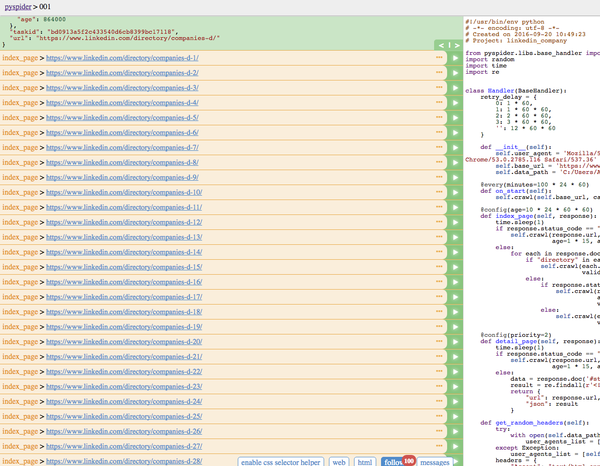This screenshot has height=466, width=600.
Task: Run the companies-d-23 follow task
Action: click(455, 386)
